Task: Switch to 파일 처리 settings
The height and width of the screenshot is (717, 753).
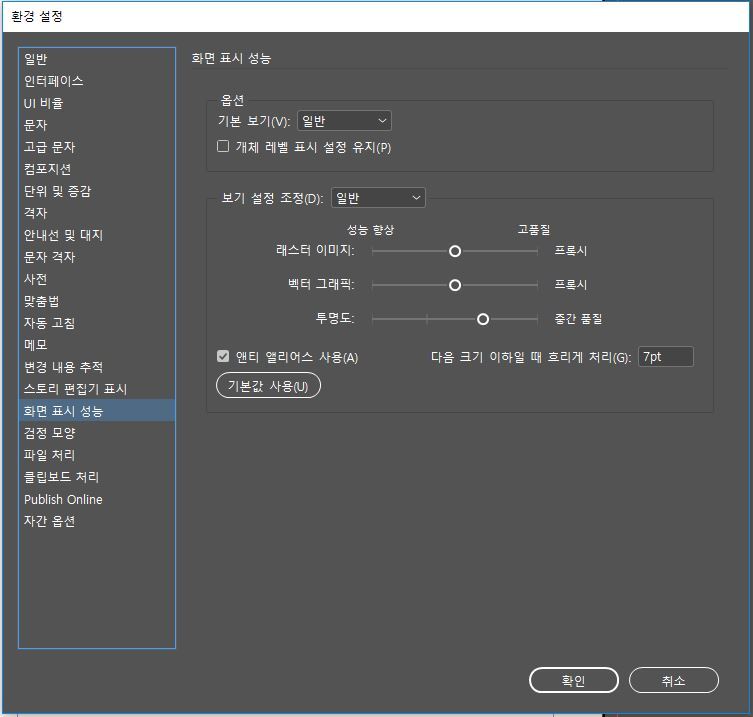Action: pos(97,455)
